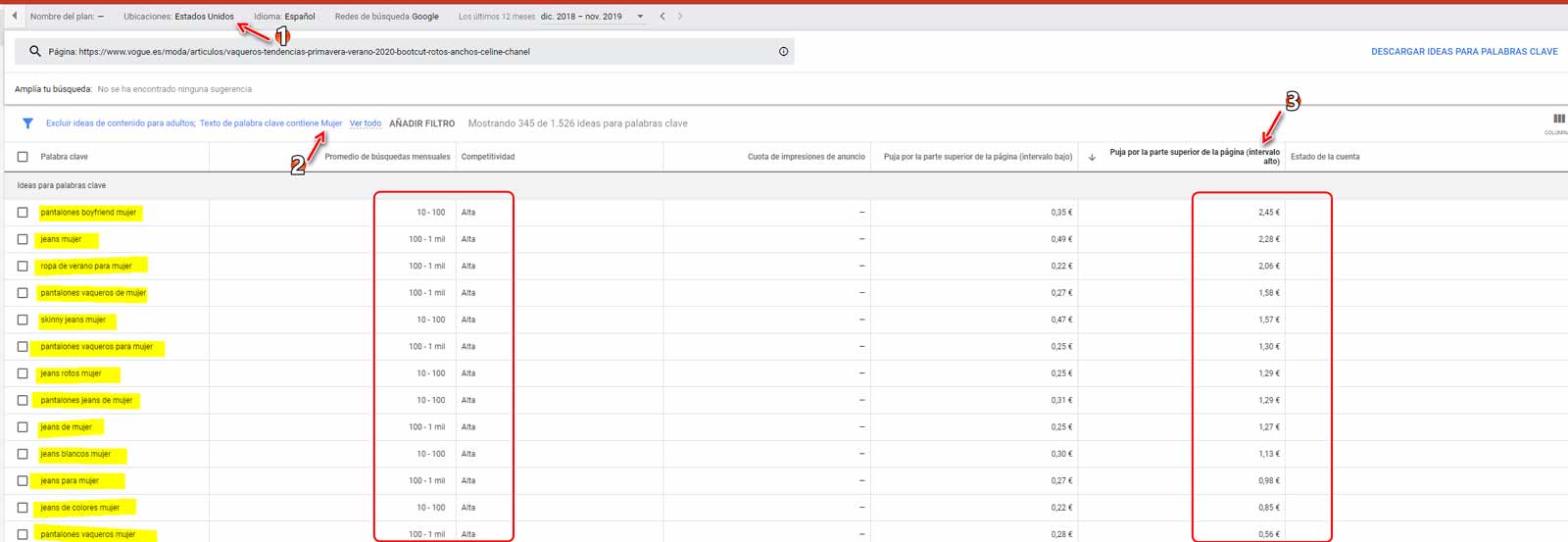Change the Ubicaciones: Estados Unidos setting

(178, 17)
